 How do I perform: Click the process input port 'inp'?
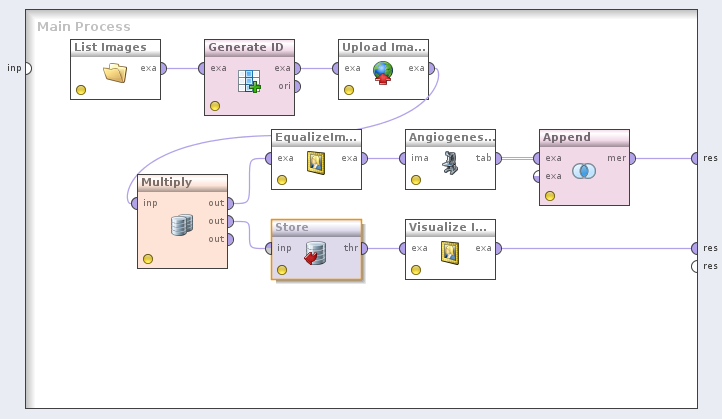pos(28,68)
